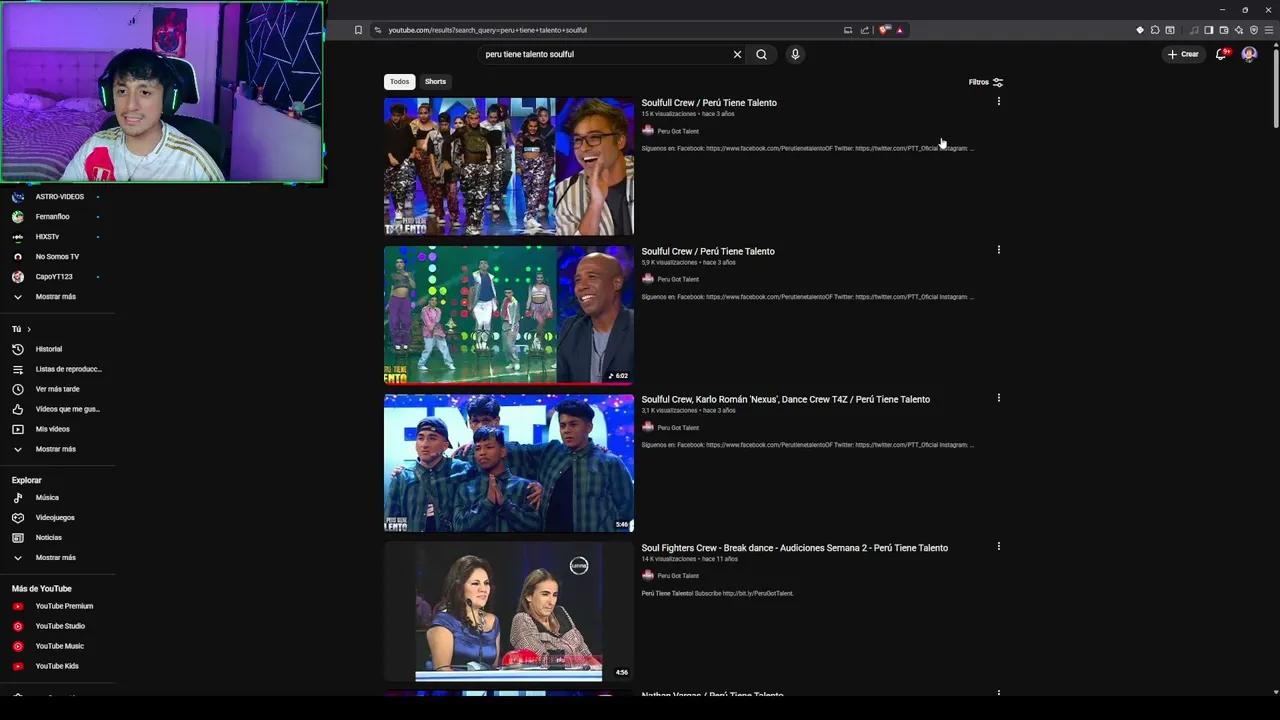Open CapoYT123 subscription channel
The width and height of the screenshot is (1280, 720).
click(x=54, y=277)
